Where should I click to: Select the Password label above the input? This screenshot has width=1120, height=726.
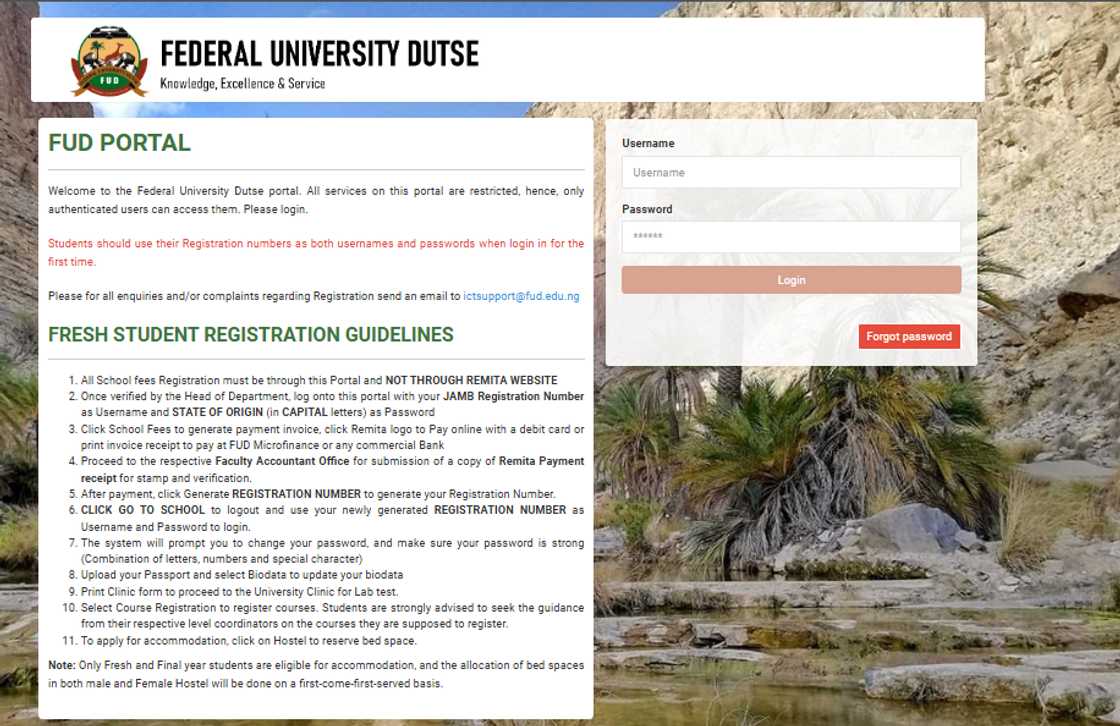coord(647,208)
